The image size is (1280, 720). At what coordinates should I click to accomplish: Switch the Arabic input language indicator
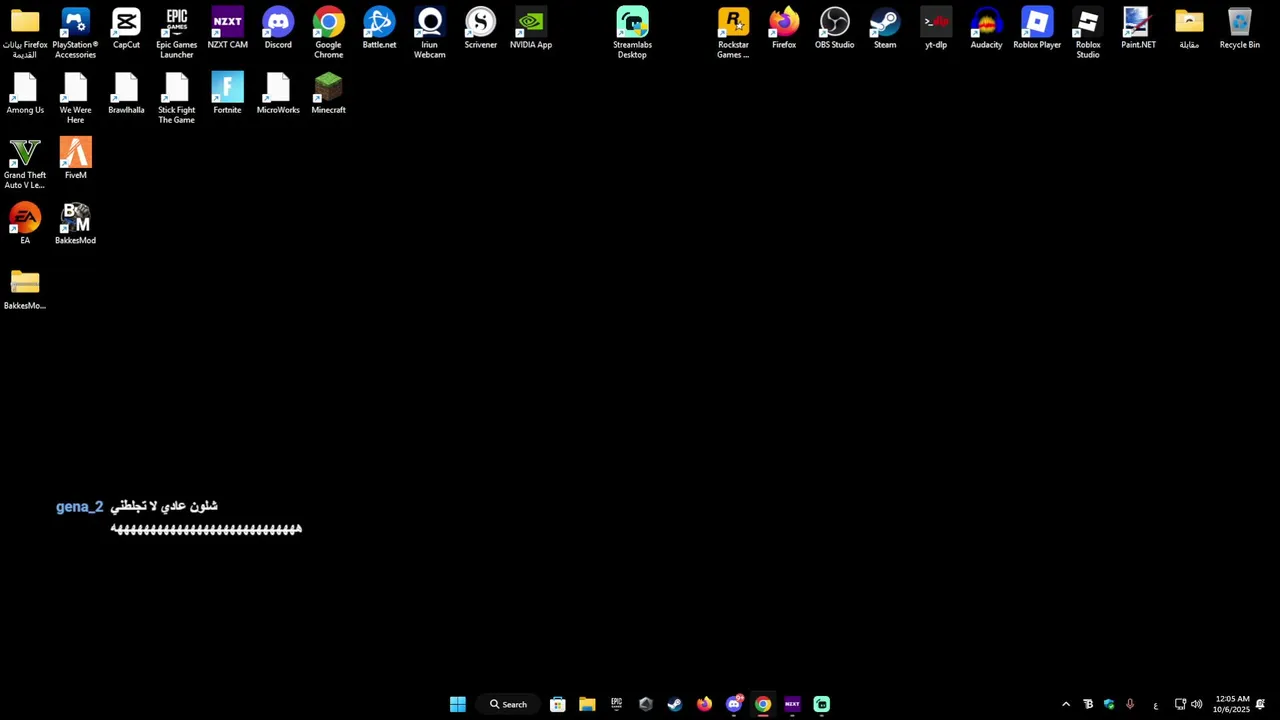(x=1155, y=705)
